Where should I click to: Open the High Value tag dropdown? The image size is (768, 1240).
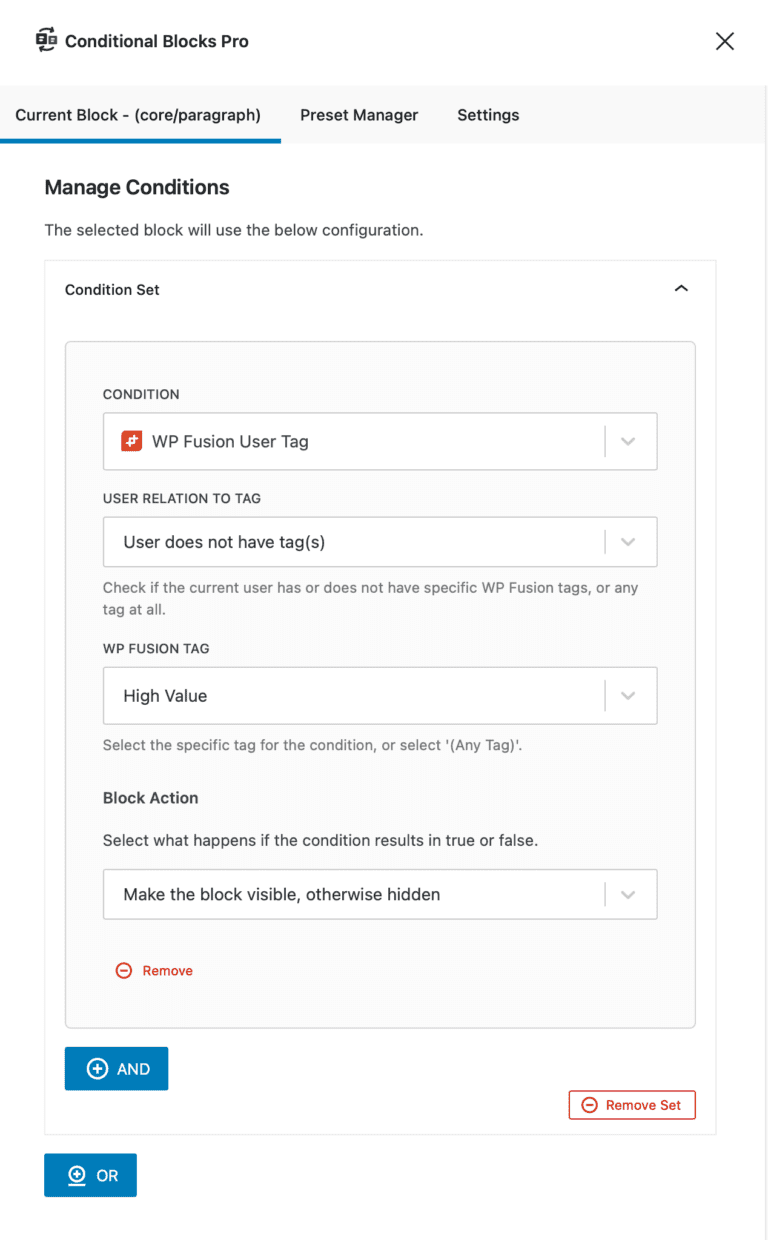click(x=380, y=695)
